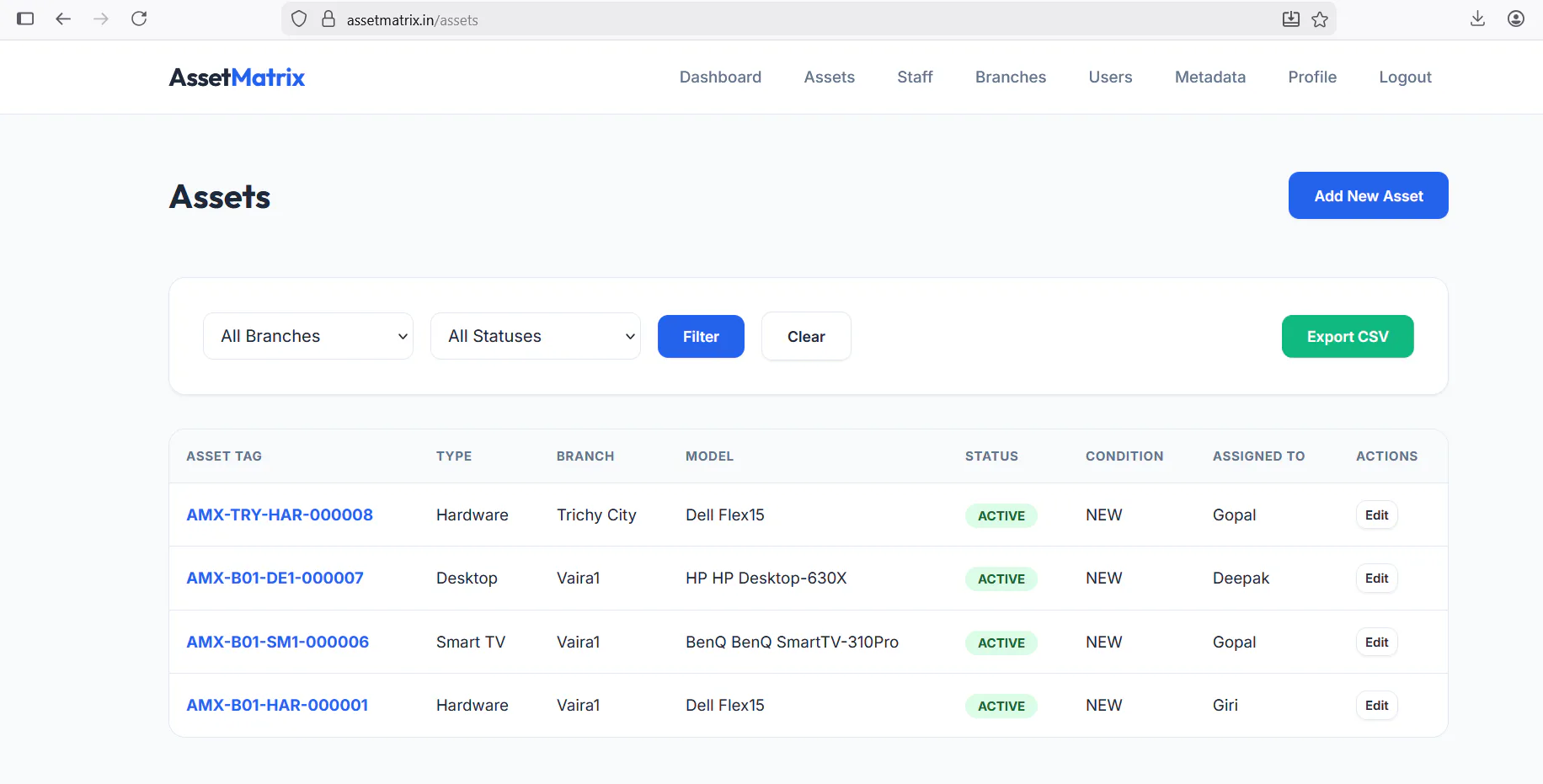Image resolution: width=1543 pixels, height=784 pixels.
Task: Click the Giri assigned-to cell
Action: click(1225, 705)
